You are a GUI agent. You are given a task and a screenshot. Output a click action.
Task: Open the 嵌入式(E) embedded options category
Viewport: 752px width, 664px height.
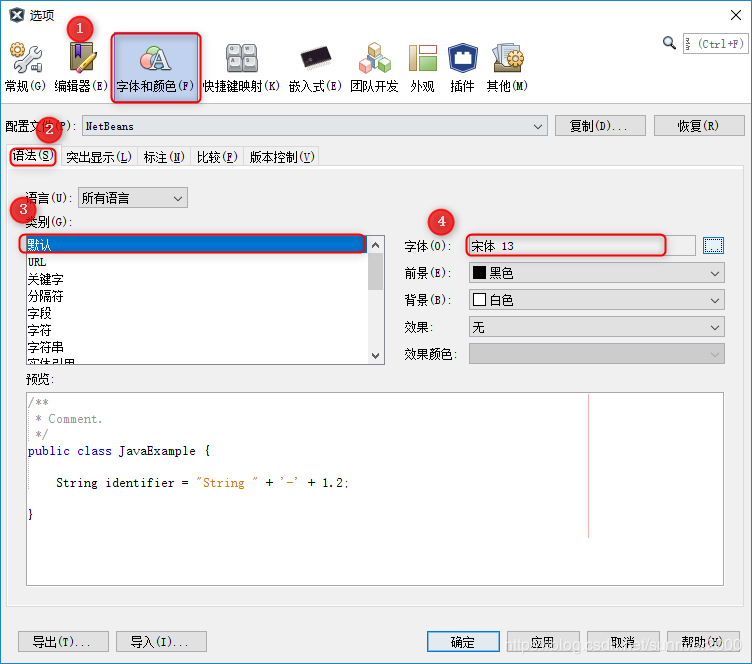(x=315, y=67)
